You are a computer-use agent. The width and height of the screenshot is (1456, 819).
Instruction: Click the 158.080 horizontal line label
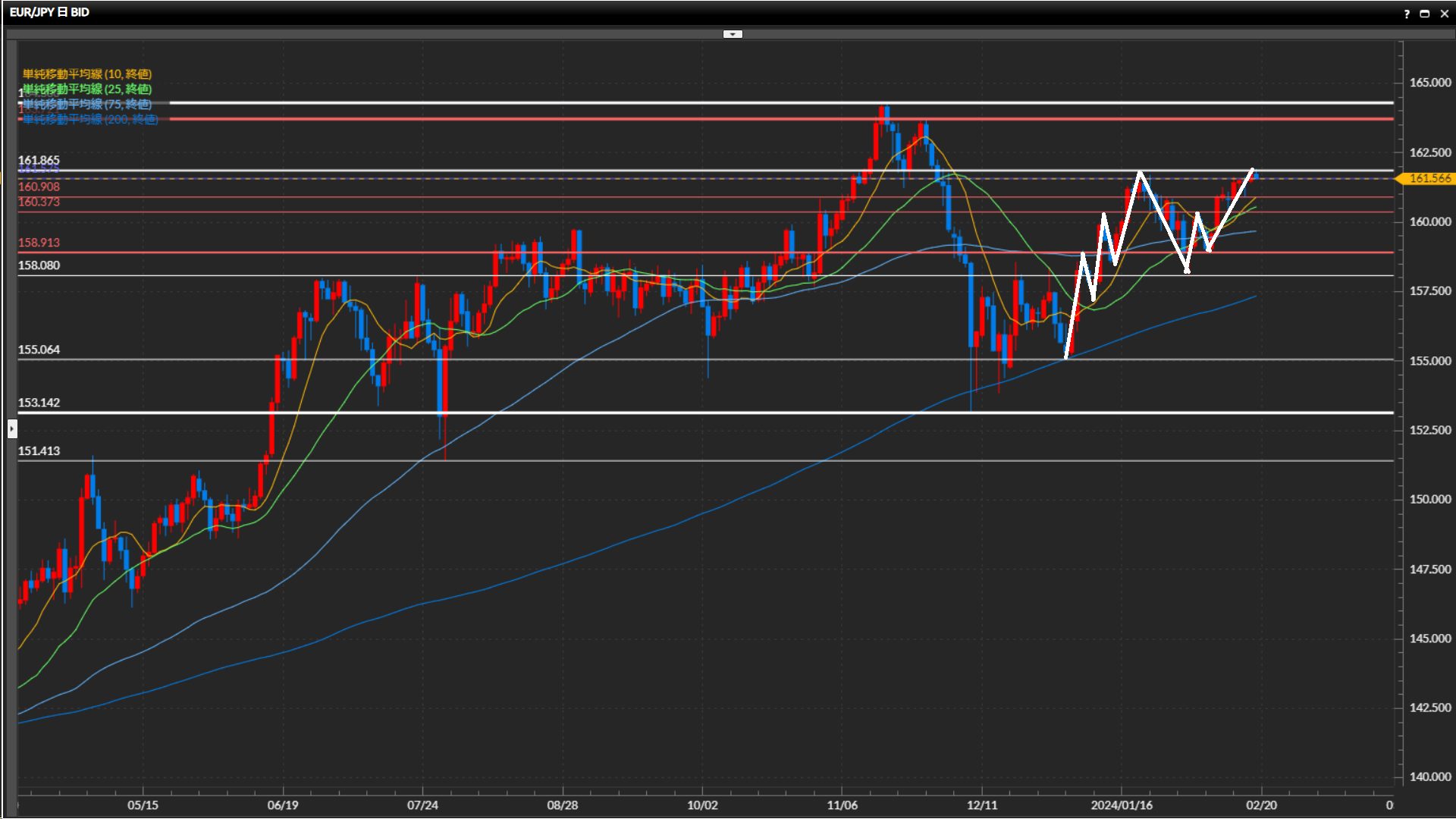coord(39,265)
